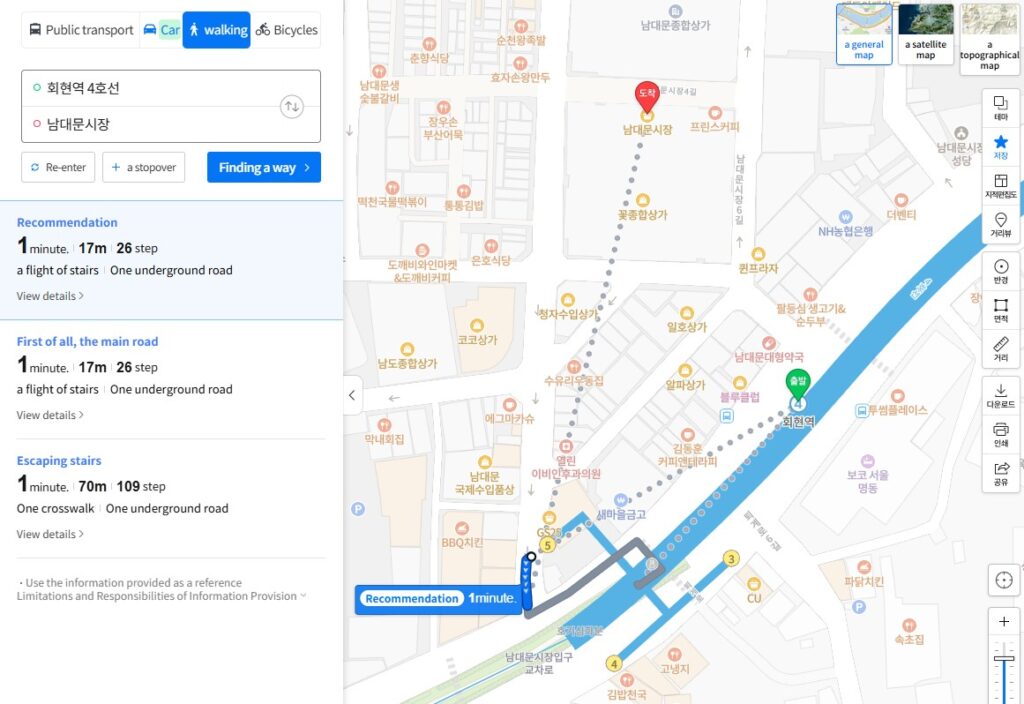1024x704 pixels.
Task: Click the 새마을금고 bank icon
Action: point(620,500)
